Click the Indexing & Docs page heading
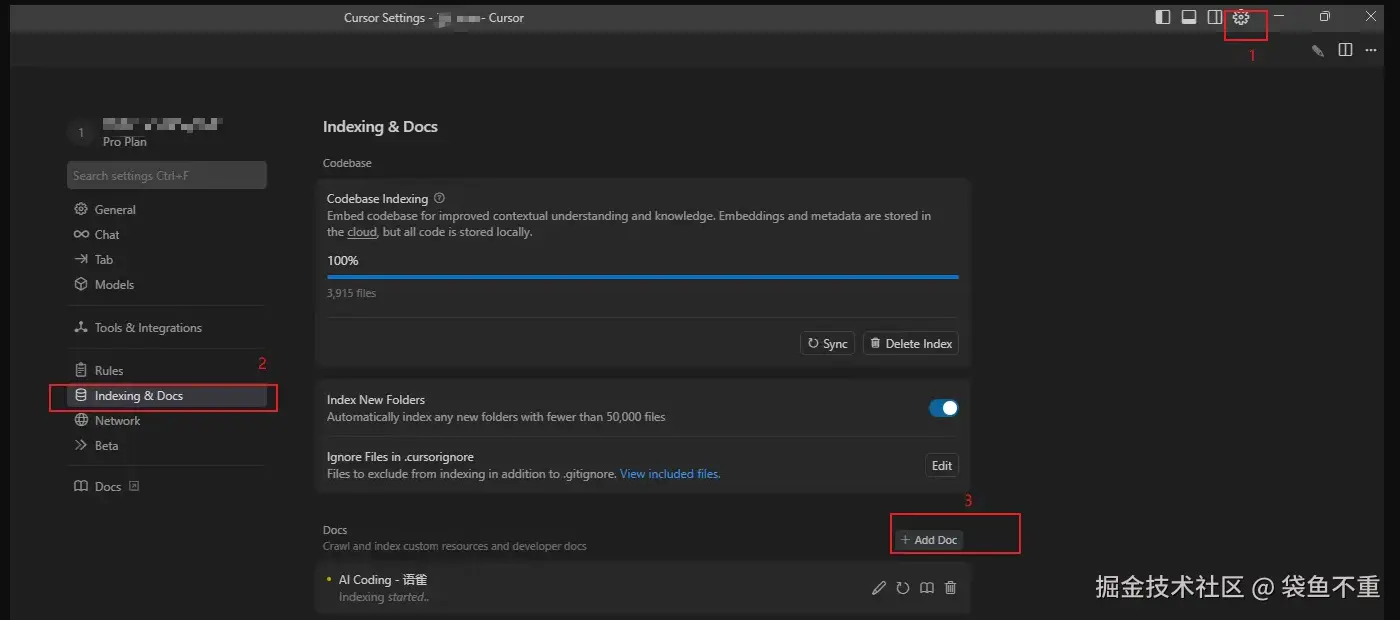This screenshot has width=1400, height=620. pyautogui.click(x=380, y=127)
